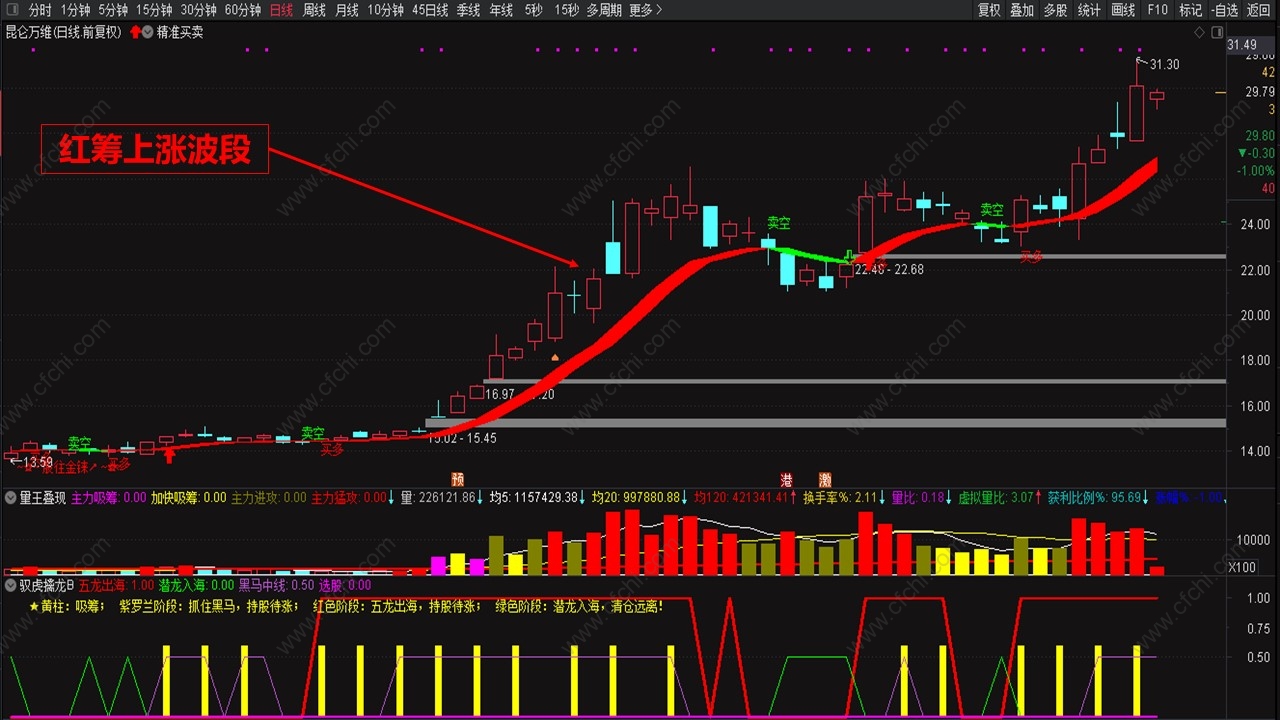Open F10 company info

point(1157,10)
